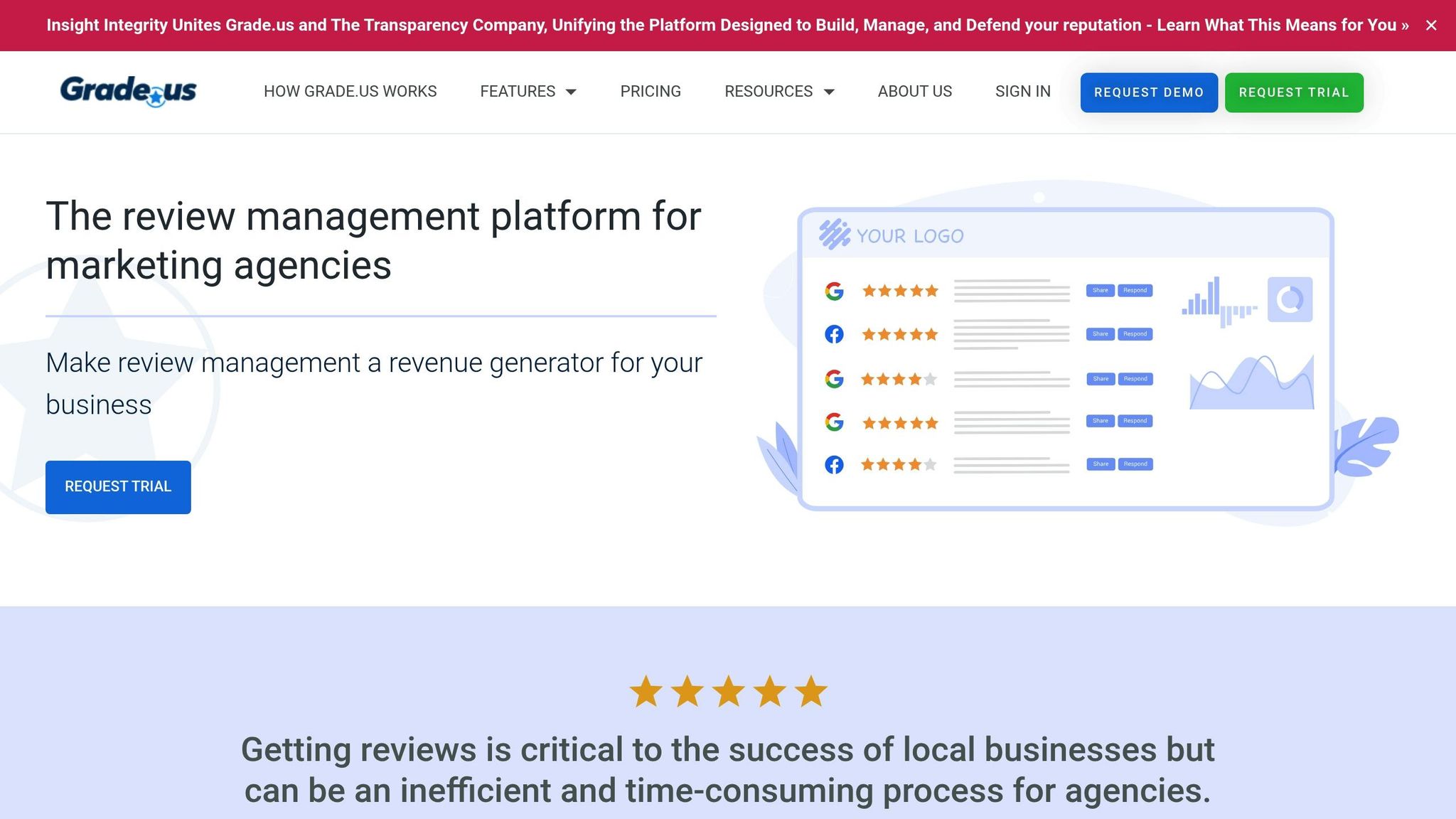Click the Your Logo placeholder icon
This screenshot has height=819, width=1456.
click(834, 234)
